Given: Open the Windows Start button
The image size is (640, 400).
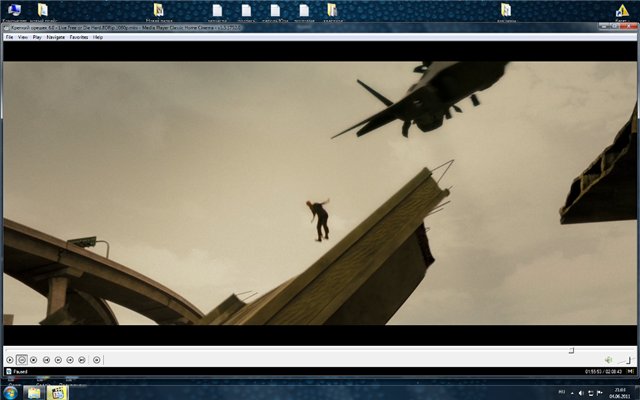Looking at the screenshot, I should tap(10, 393).
